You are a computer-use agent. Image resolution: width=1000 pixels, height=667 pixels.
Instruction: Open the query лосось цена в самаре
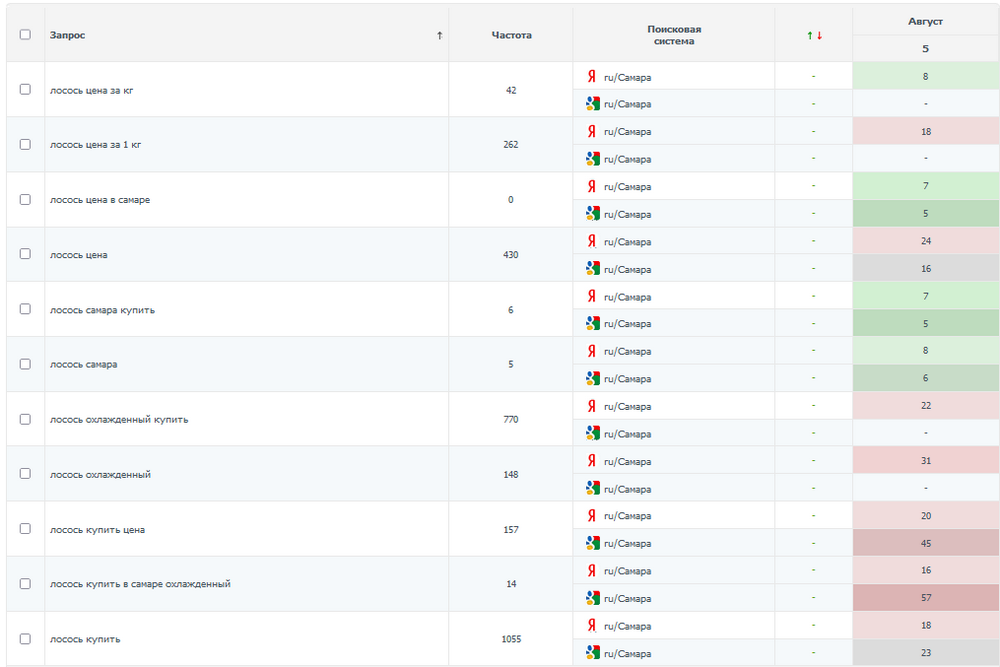tap(100, 200)
